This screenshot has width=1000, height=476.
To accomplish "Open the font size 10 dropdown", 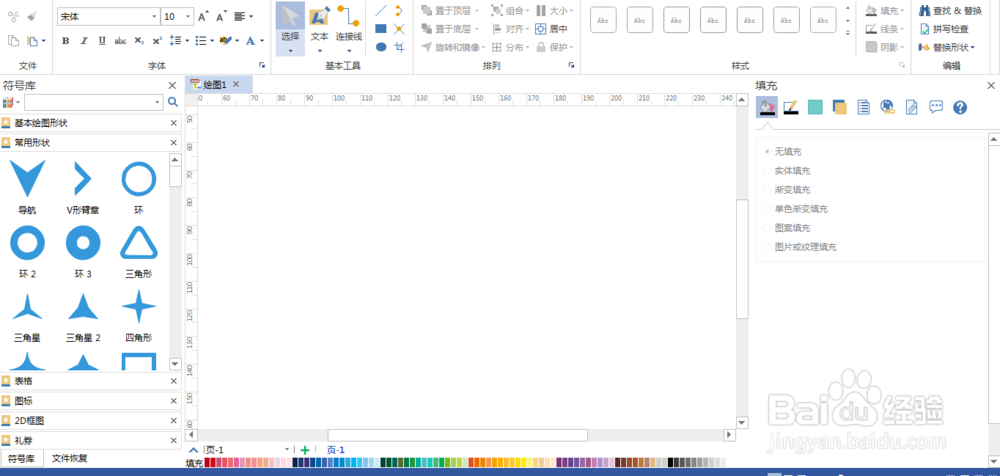I will coord(188,17).
